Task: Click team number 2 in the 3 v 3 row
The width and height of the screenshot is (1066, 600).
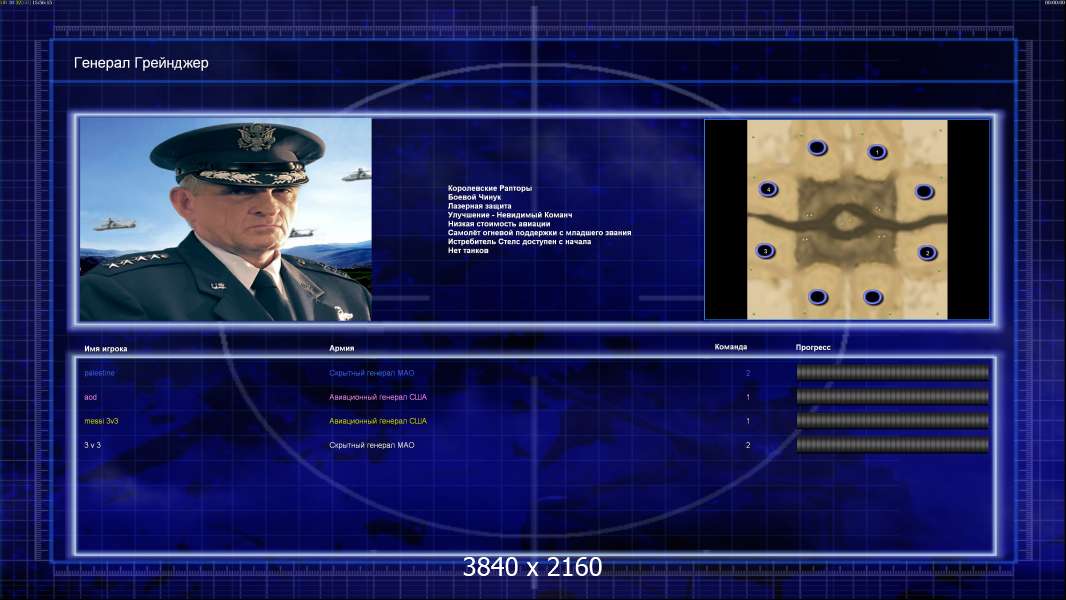Action: click(748, 445)
